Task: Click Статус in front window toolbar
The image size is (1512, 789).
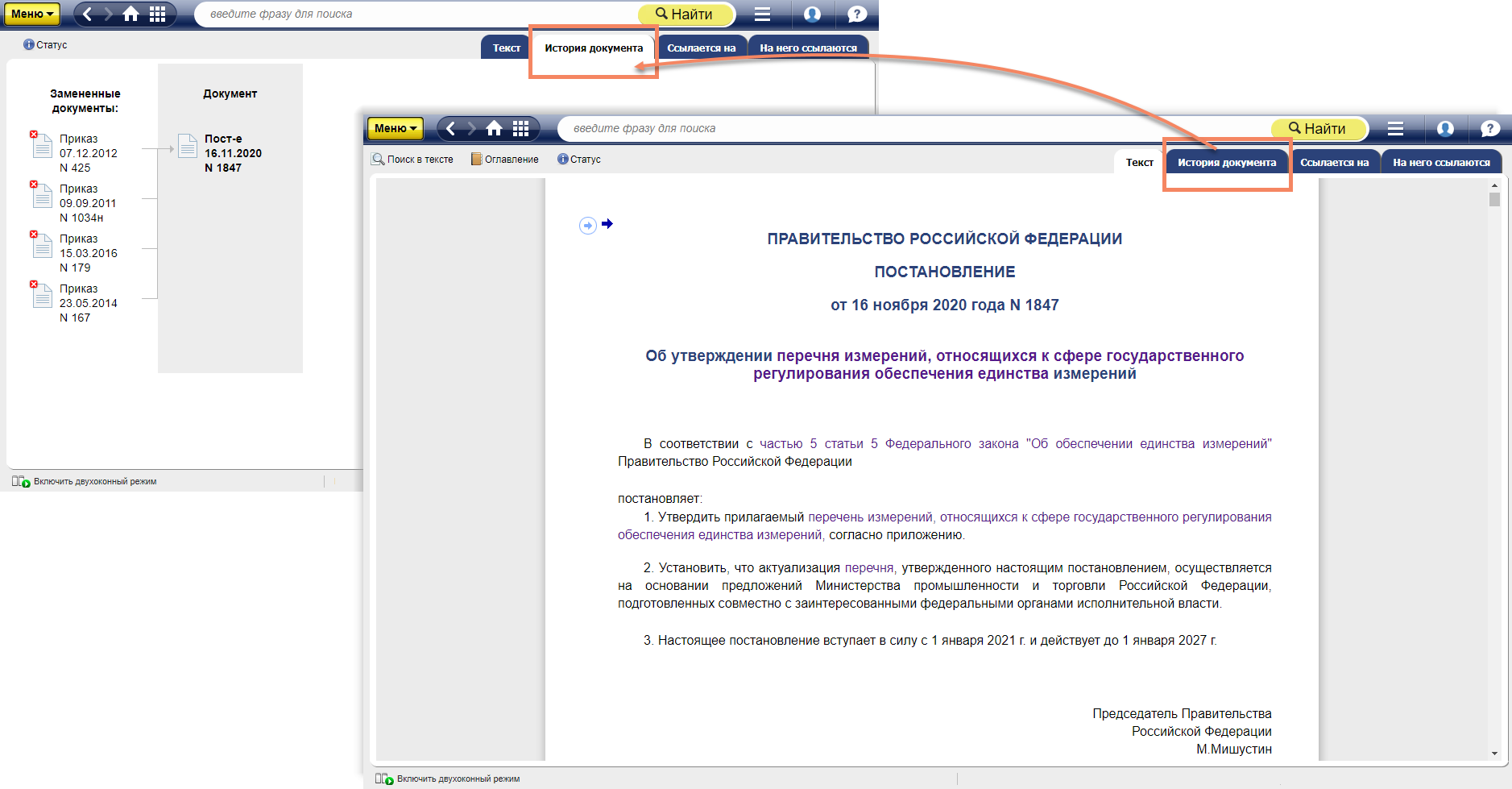Action: (579, 159)
